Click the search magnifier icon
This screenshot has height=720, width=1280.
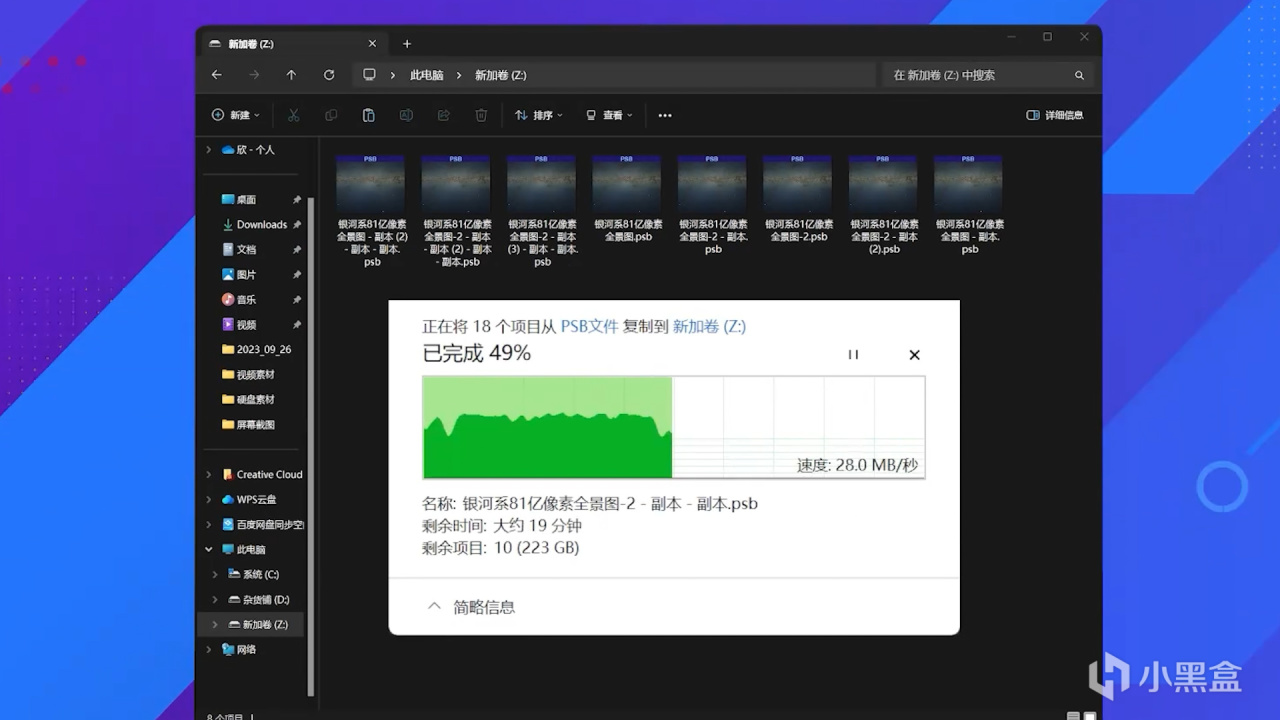pyautogui.click(x=1079, y=75)
